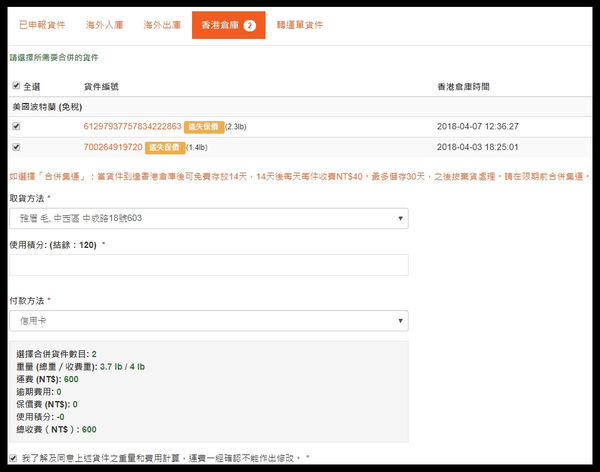Go to the 海外出庫 tab

pyautogui.click(x=162, y=24)
